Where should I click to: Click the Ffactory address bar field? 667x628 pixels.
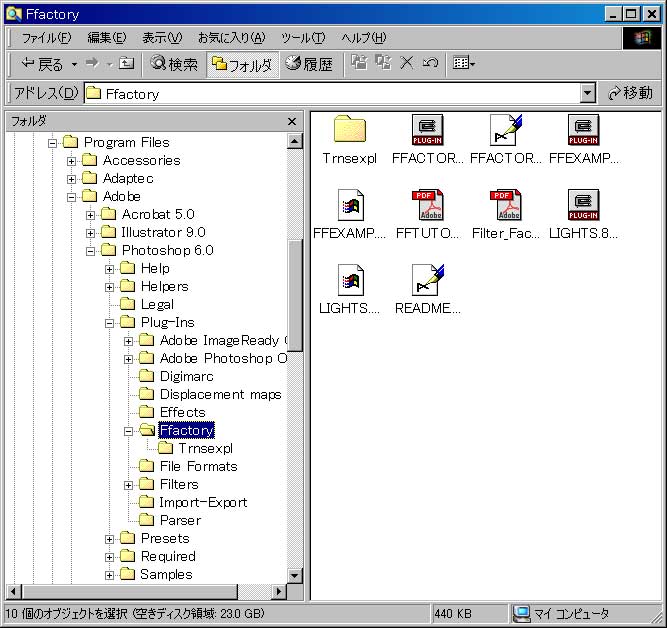click(x=332, y=93)
